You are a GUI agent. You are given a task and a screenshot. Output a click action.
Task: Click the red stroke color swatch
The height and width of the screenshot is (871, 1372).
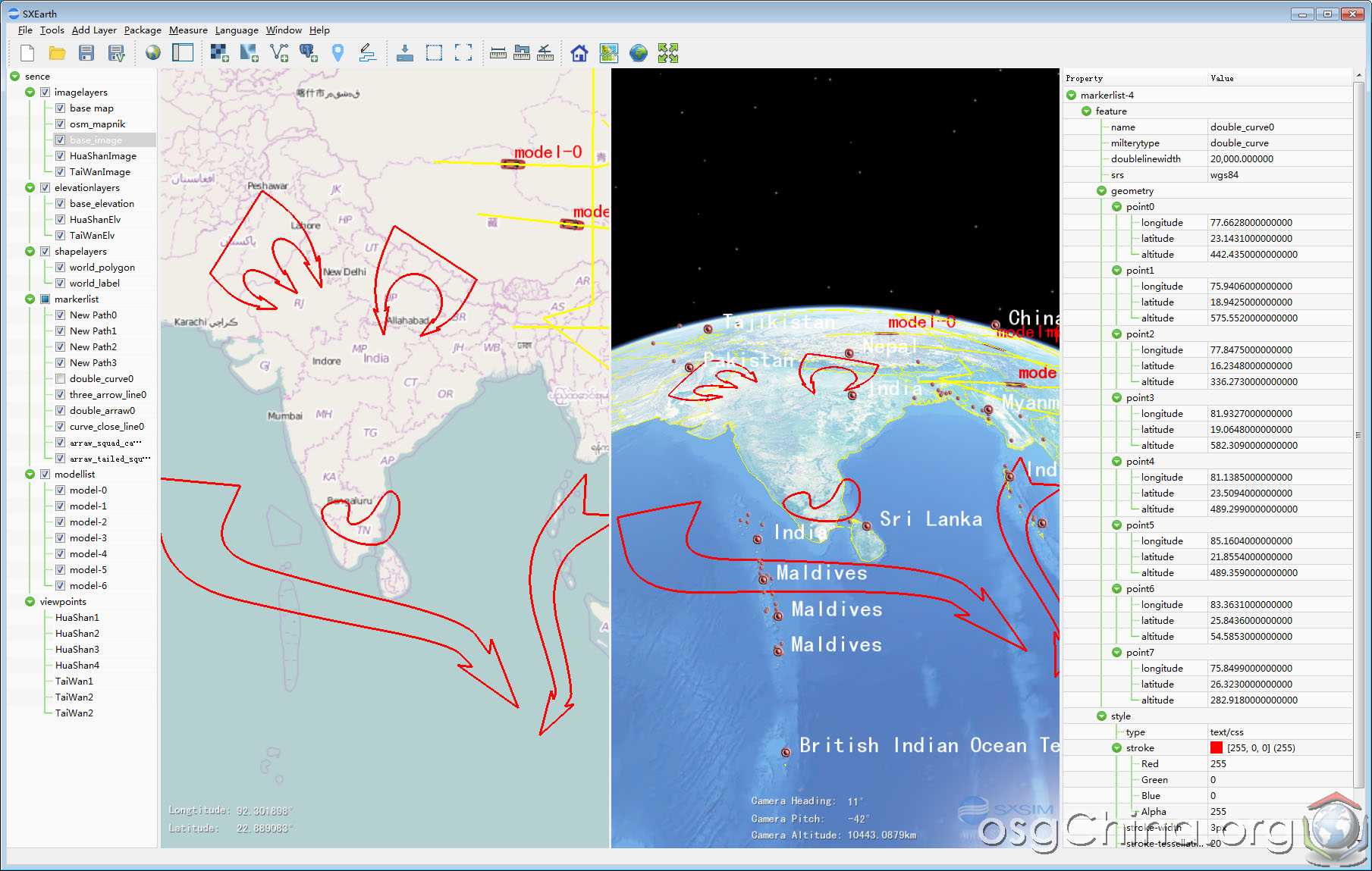(1217, 747)
